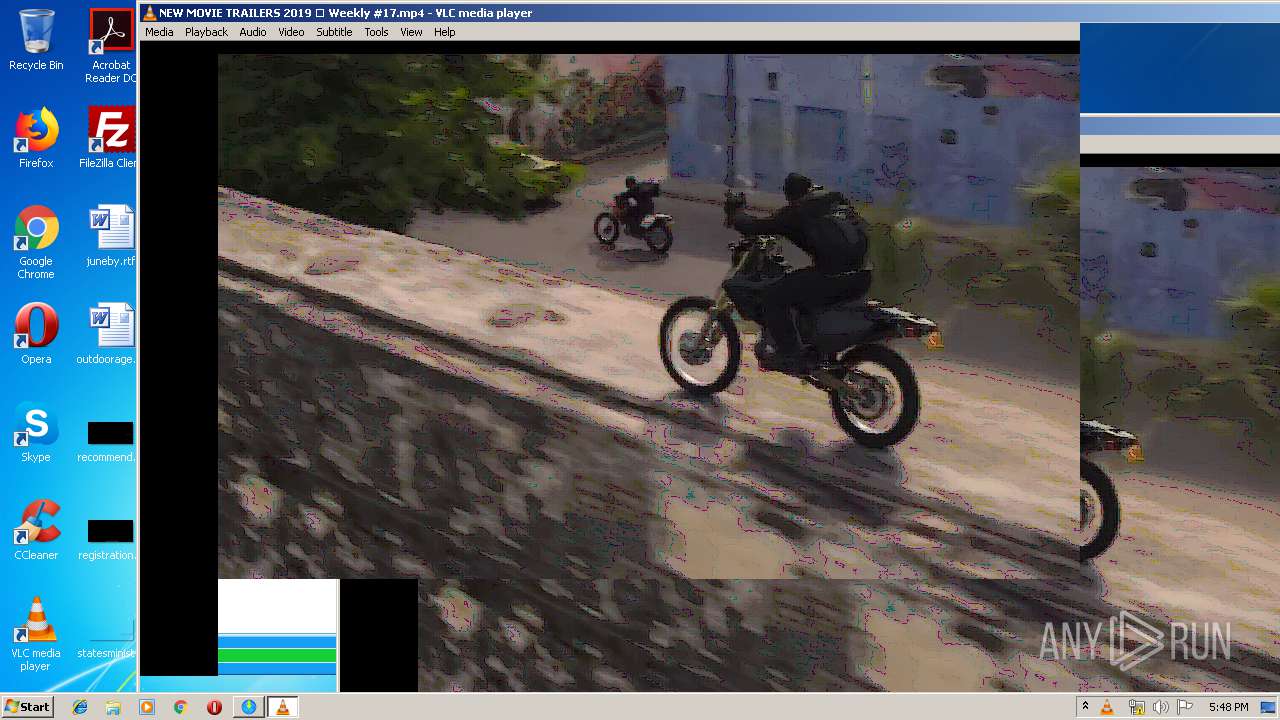Open the Tools menu

tap(376, 32)
